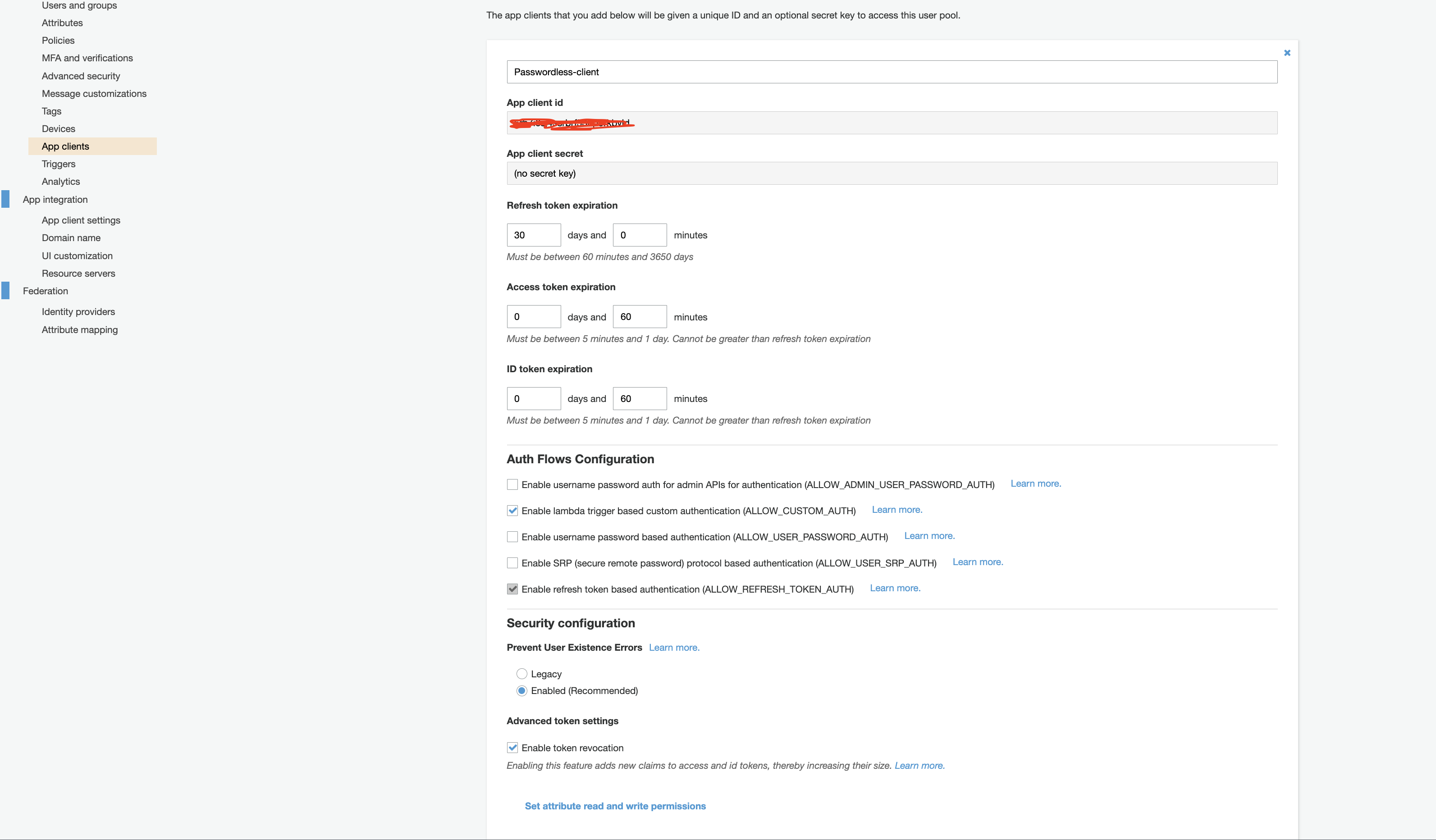The height and width of the screenshot is (840, 1436).
Task: Click Set attribute read and write permissions
Action: pos(615,805)
